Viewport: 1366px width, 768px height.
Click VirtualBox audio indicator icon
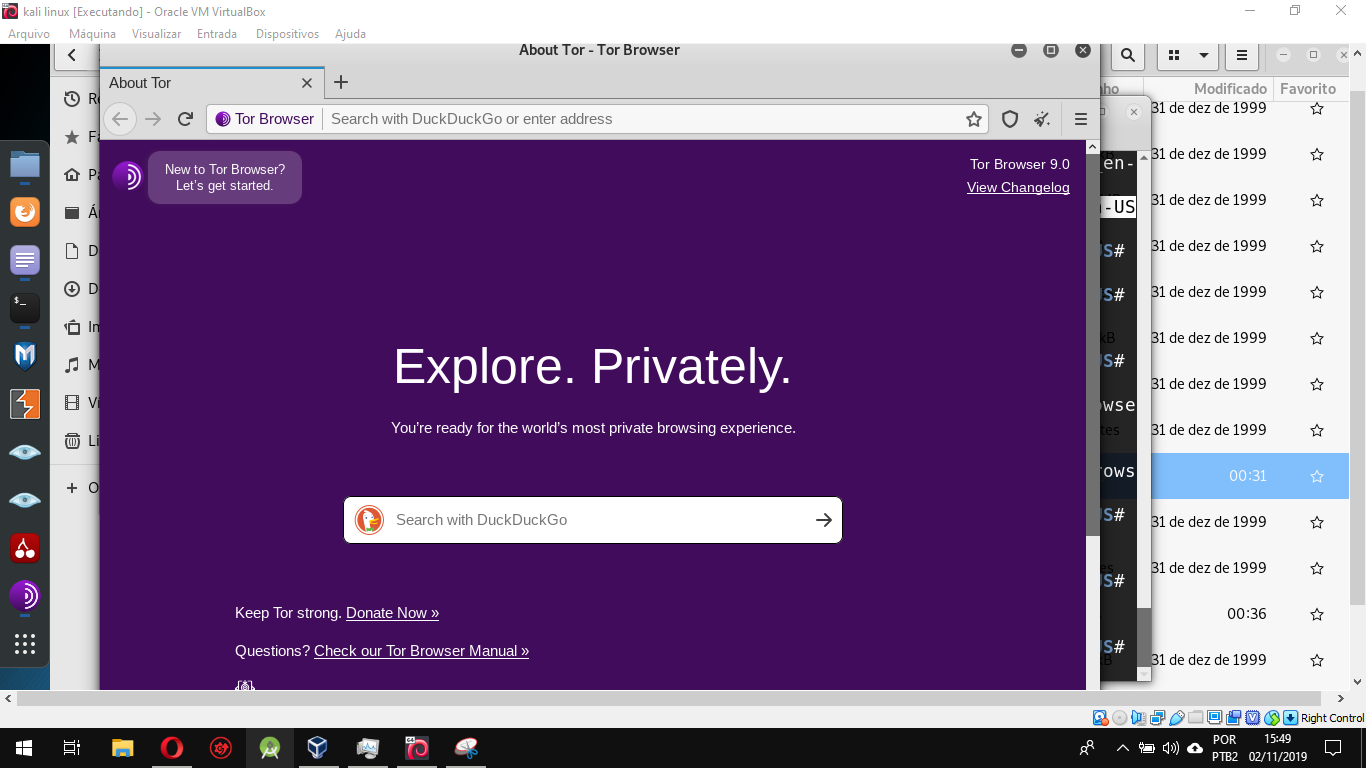tap(1139, 718)
